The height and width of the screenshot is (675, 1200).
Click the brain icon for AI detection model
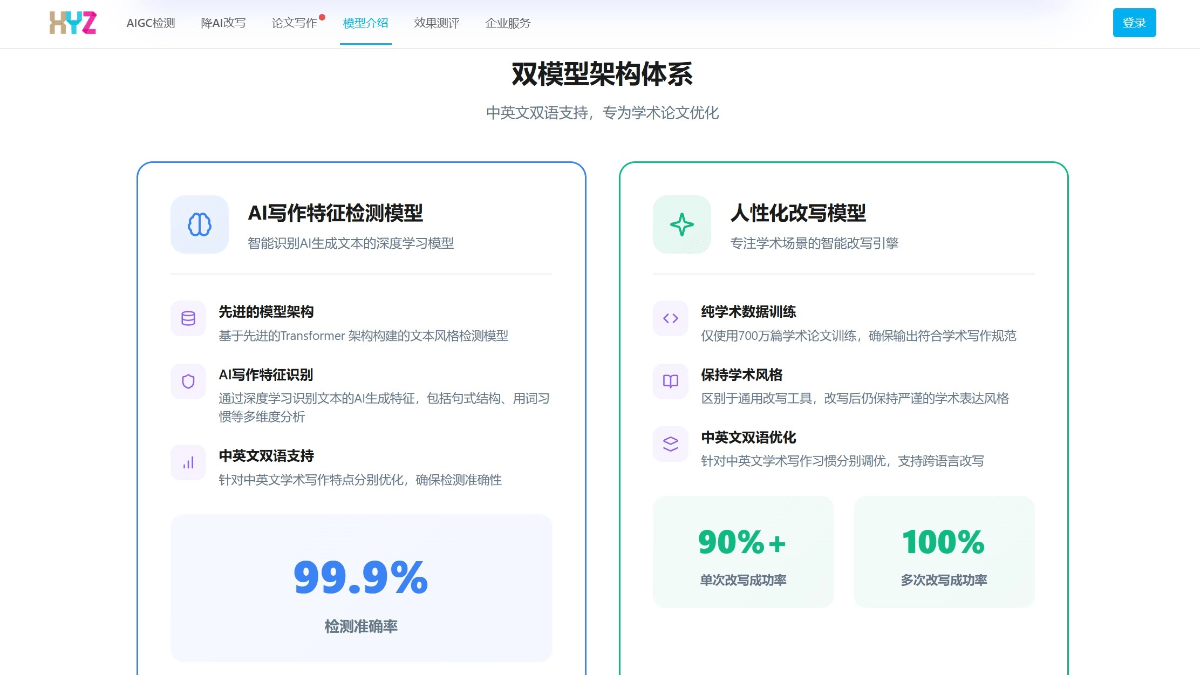[x=199, y=224]
